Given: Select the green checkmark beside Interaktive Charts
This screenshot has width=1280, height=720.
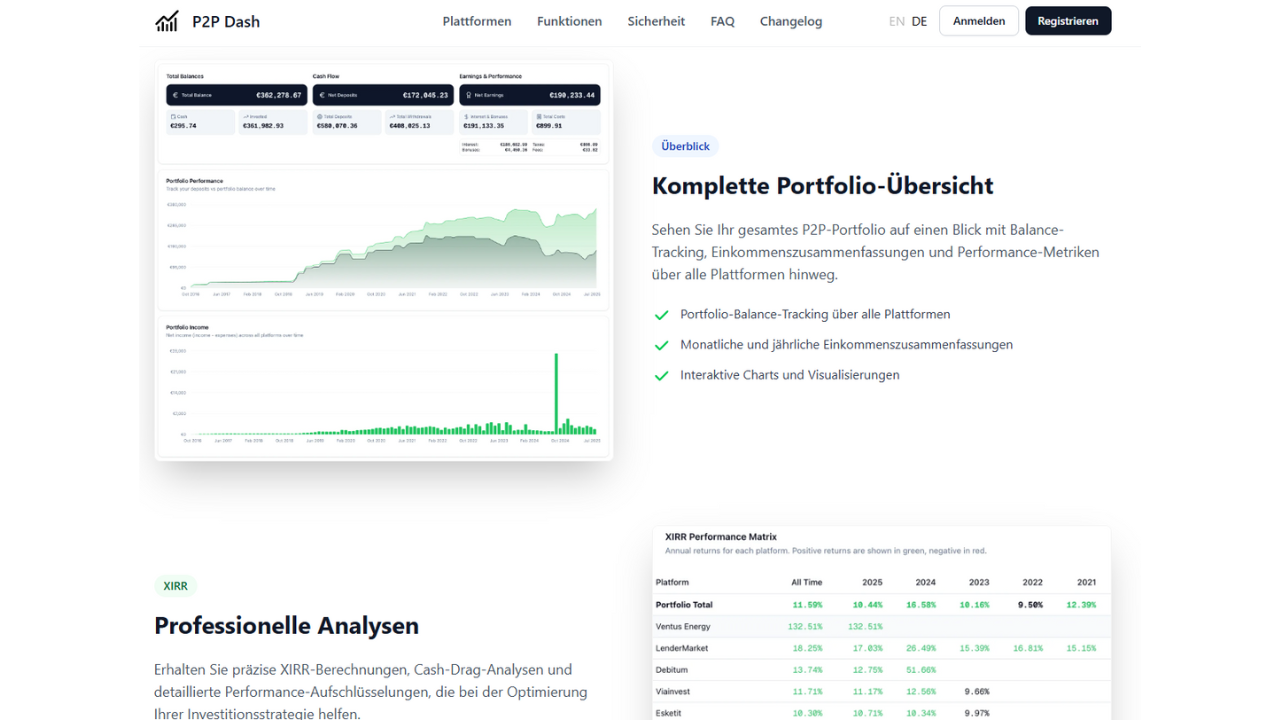Looking at the screenshot, I should click(662, 375).
